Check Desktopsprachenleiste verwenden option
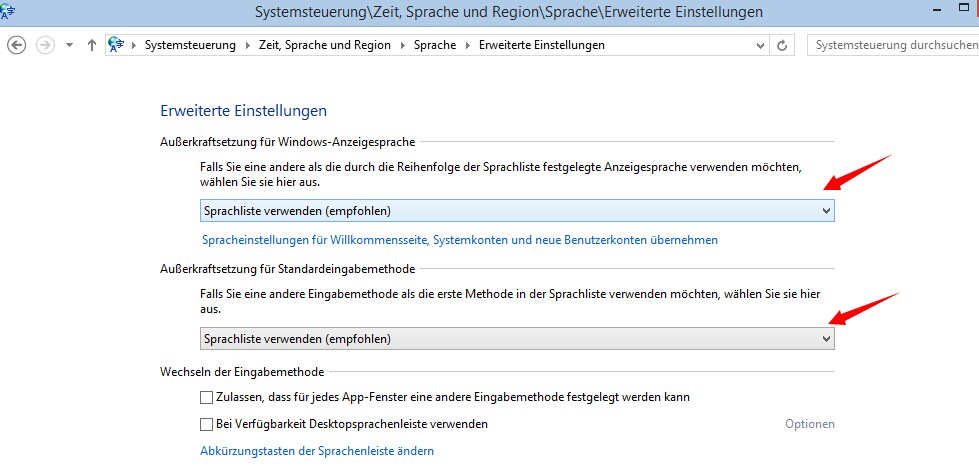This screenshot has width=979, height=471. click(x=206, y=424)
